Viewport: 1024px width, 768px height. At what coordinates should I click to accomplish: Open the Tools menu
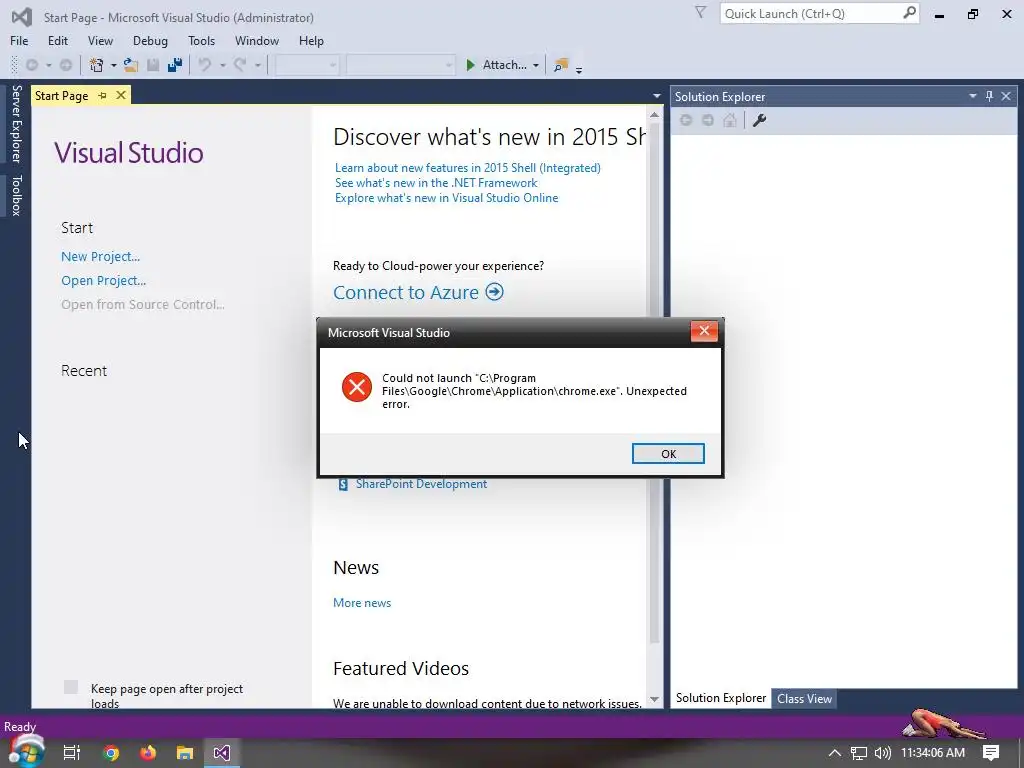pyautogui.click(x=201, y=40)
